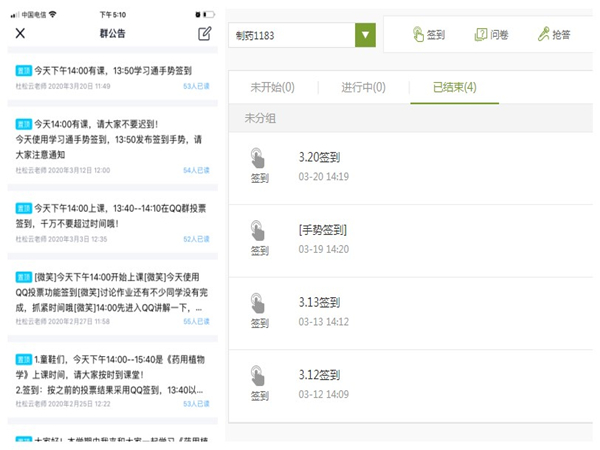Tap the edit announcement pencil icon
This screenshot has width=600, height=450.
click(205, 34)
